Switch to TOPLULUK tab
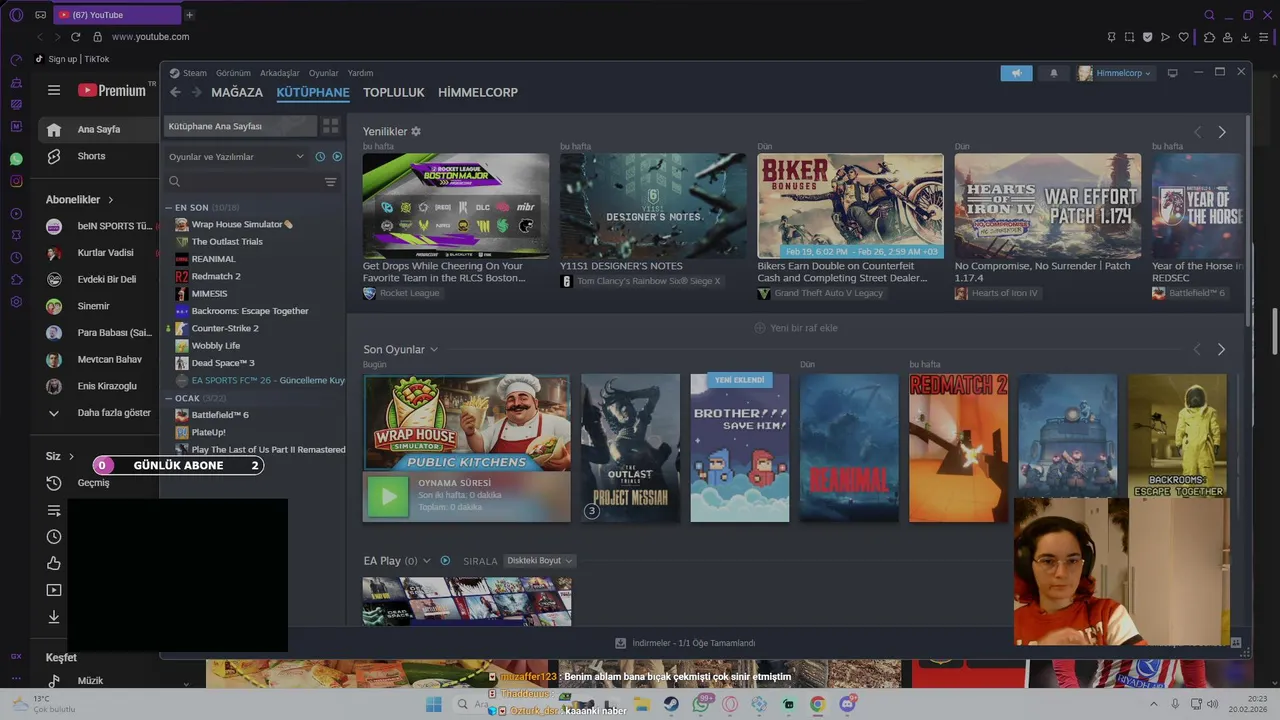Viewport: 1280px width, 720px height. coord(394,92)
